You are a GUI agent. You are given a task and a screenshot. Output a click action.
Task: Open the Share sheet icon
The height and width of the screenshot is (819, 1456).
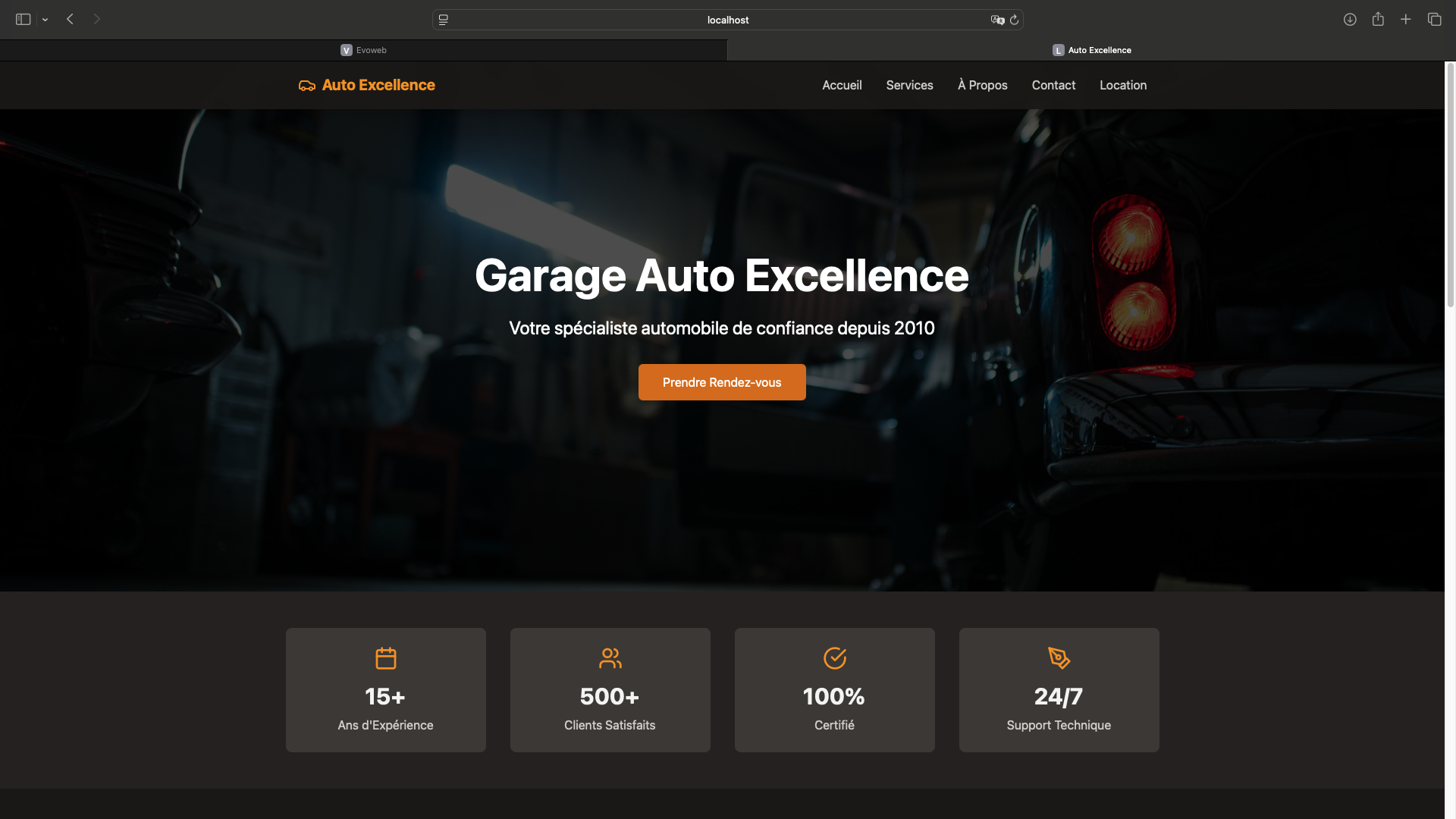coord(1378,19)
